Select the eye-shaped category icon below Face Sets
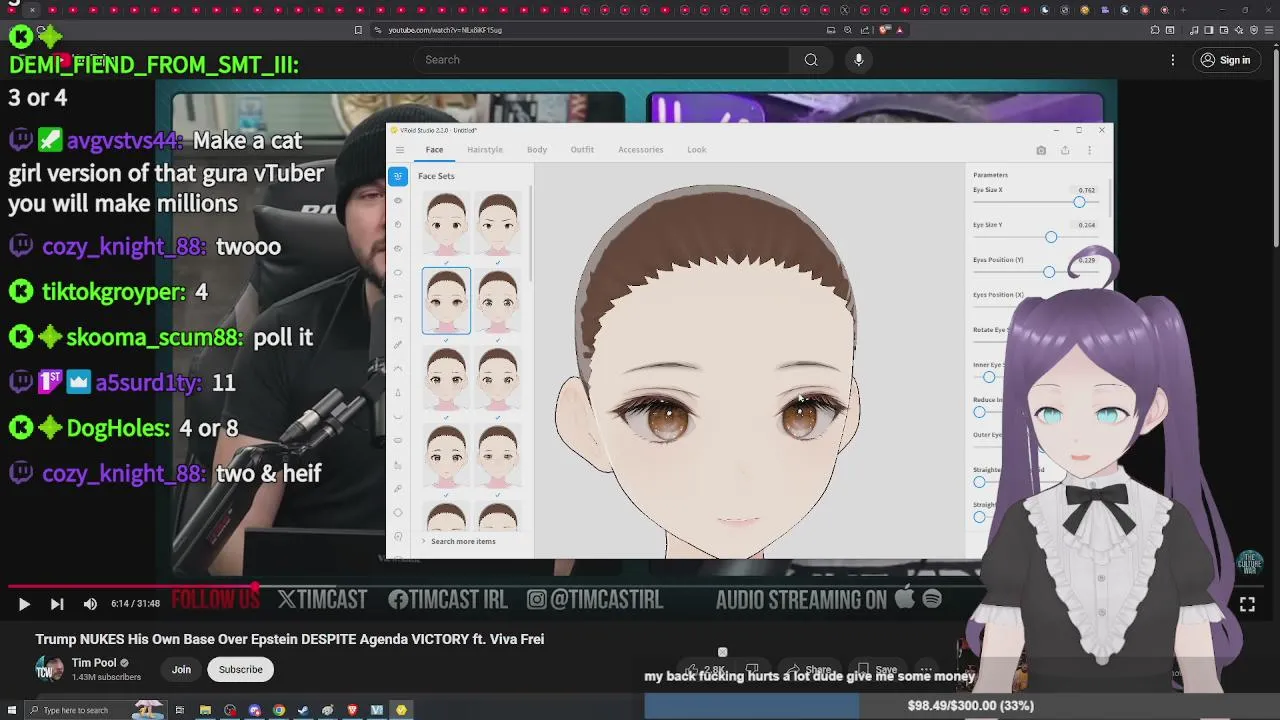The width and height of the screenshot is (1280, 720). [x=398, y=200]
